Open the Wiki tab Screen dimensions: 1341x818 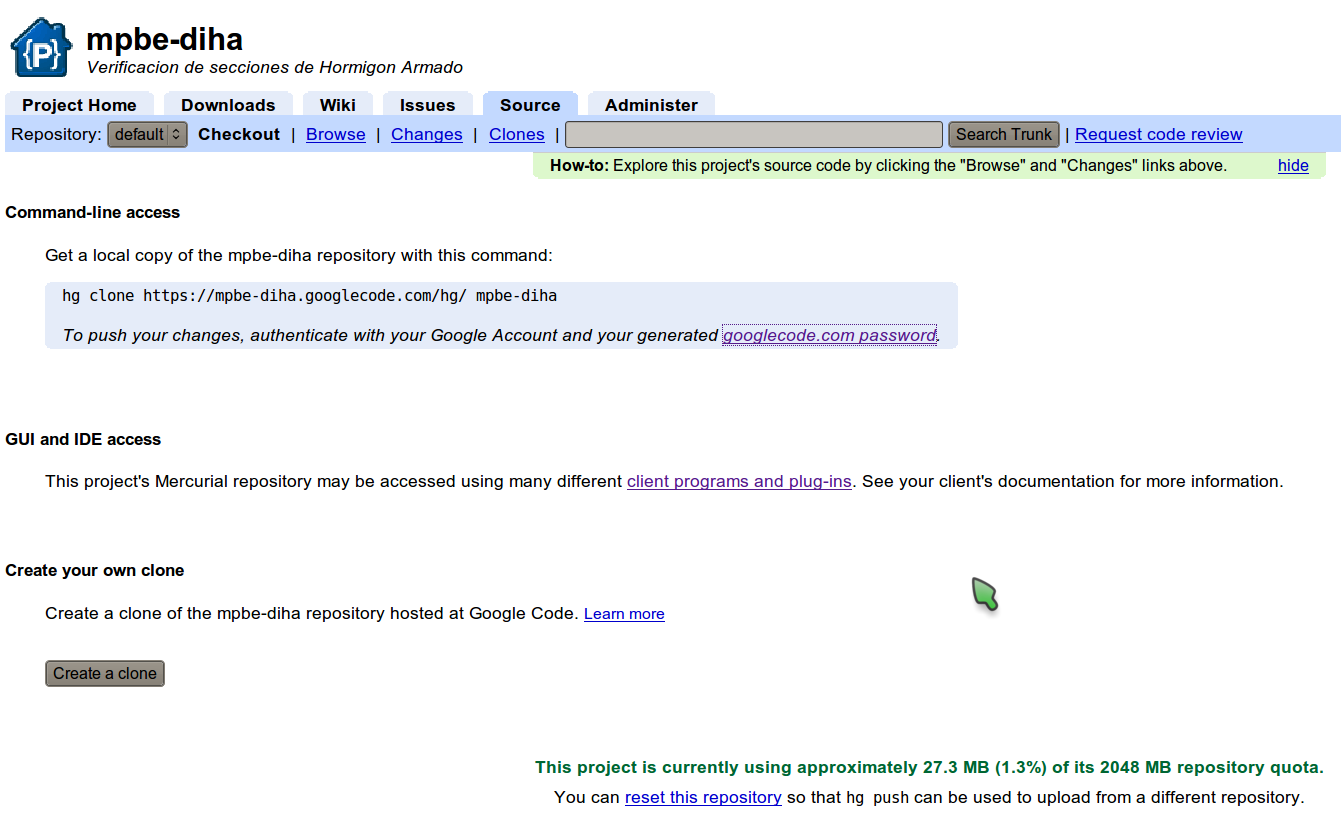tap(338, 104)
